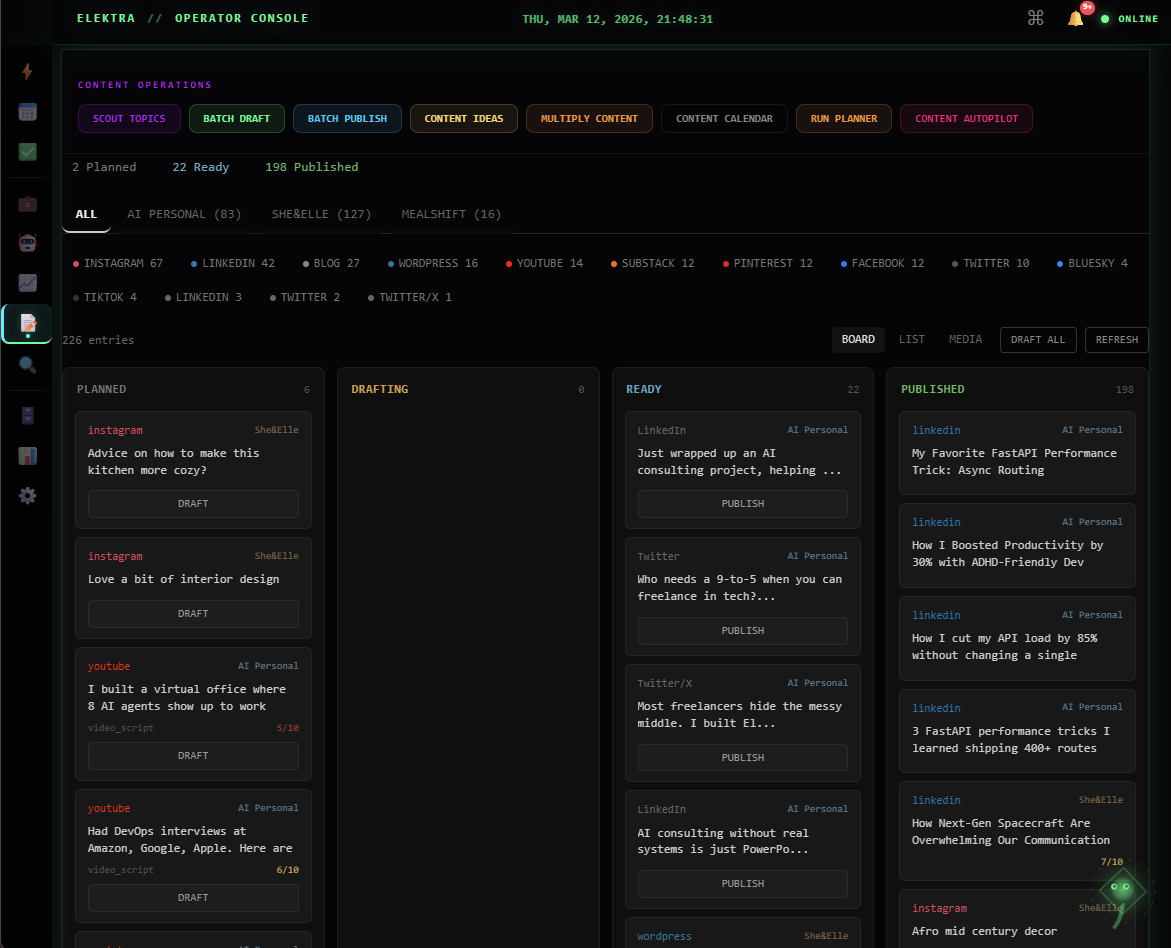The height and width of the screenshot is (948, 1171).
Task: Click the ONLINE status indicator
Action: 1129,18
